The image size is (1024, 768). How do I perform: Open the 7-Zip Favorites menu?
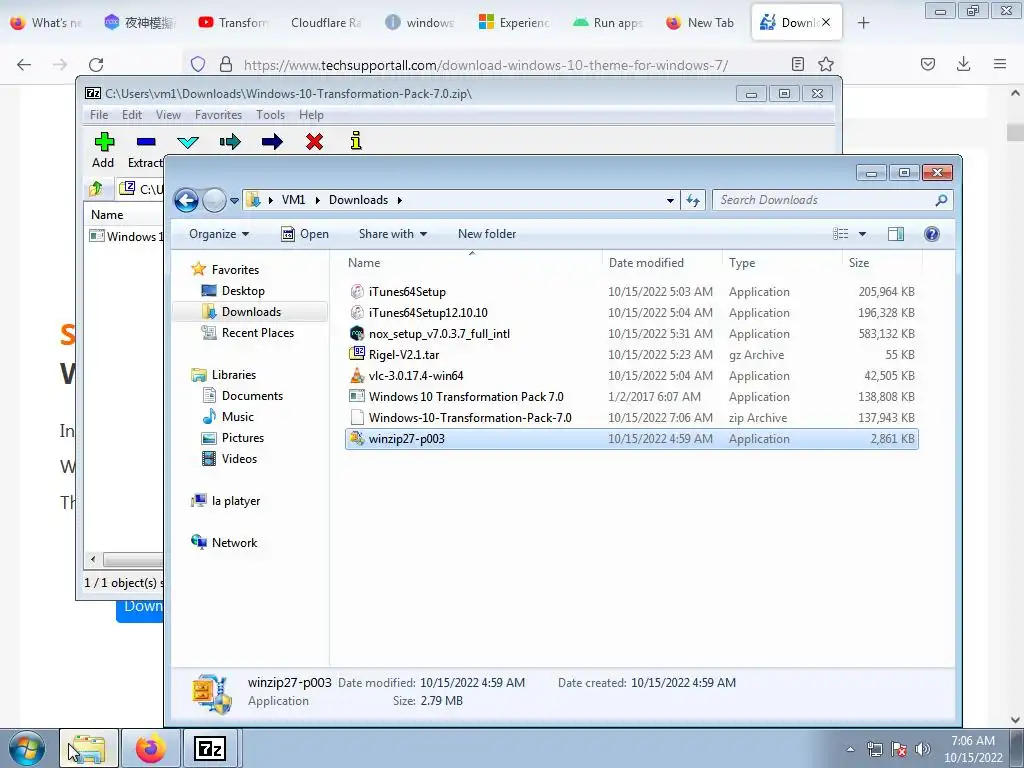coord(218,115)
